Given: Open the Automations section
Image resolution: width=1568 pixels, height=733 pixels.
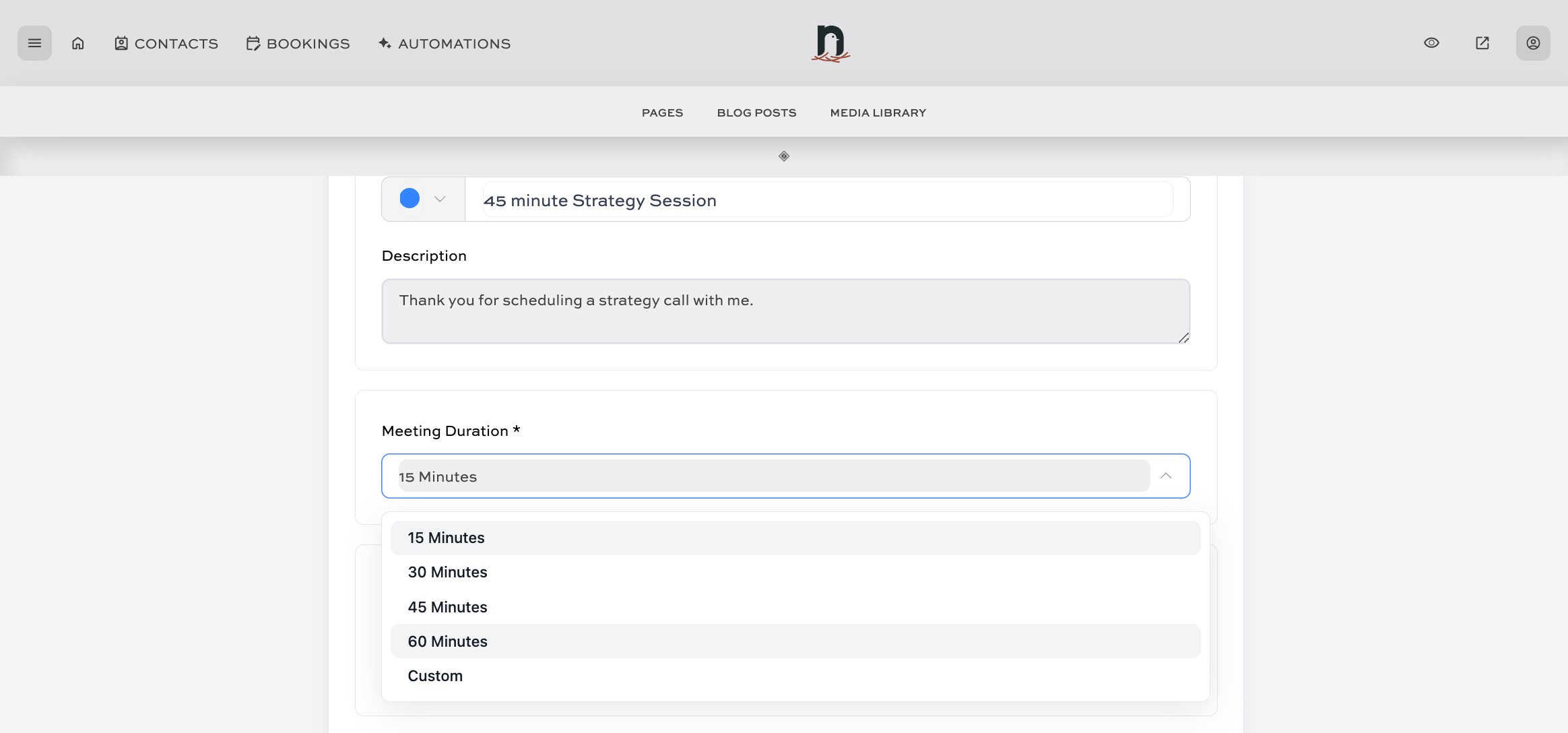Looking at the screenshot, I should point(443,43).
